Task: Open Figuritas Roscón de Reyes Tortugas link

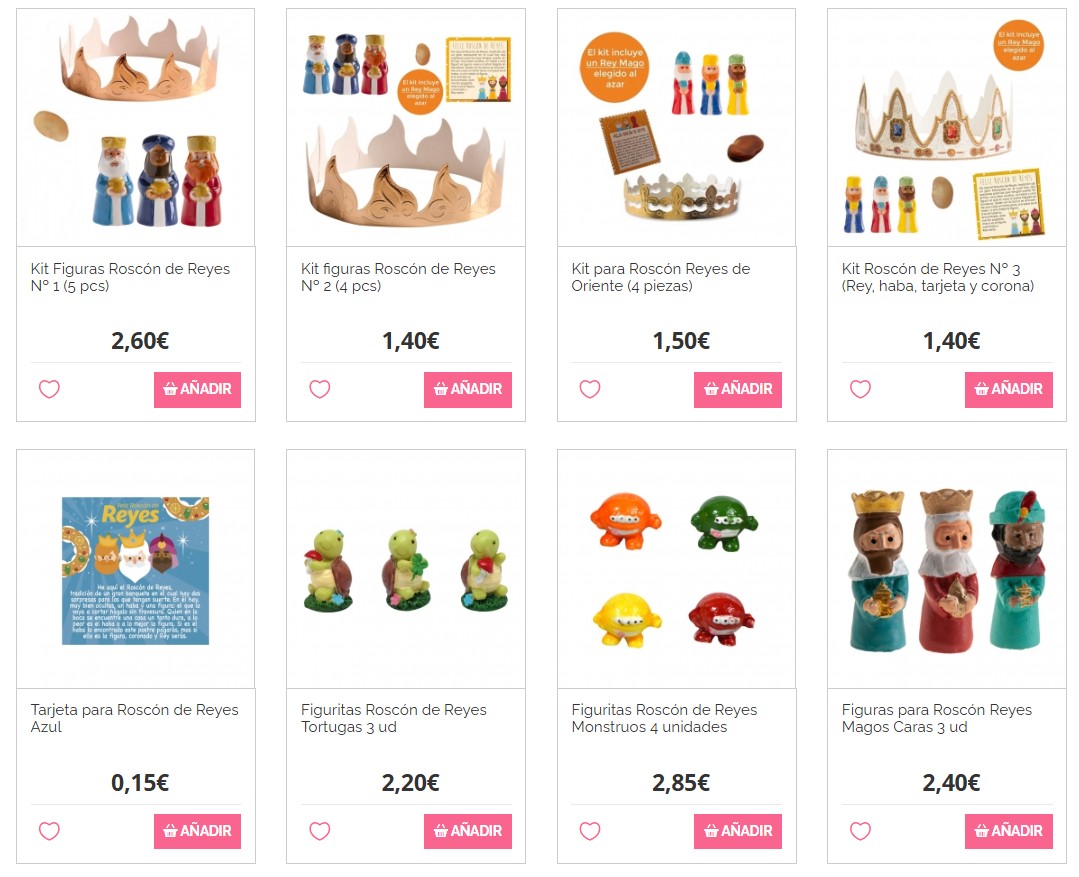Action: [394, 718]
